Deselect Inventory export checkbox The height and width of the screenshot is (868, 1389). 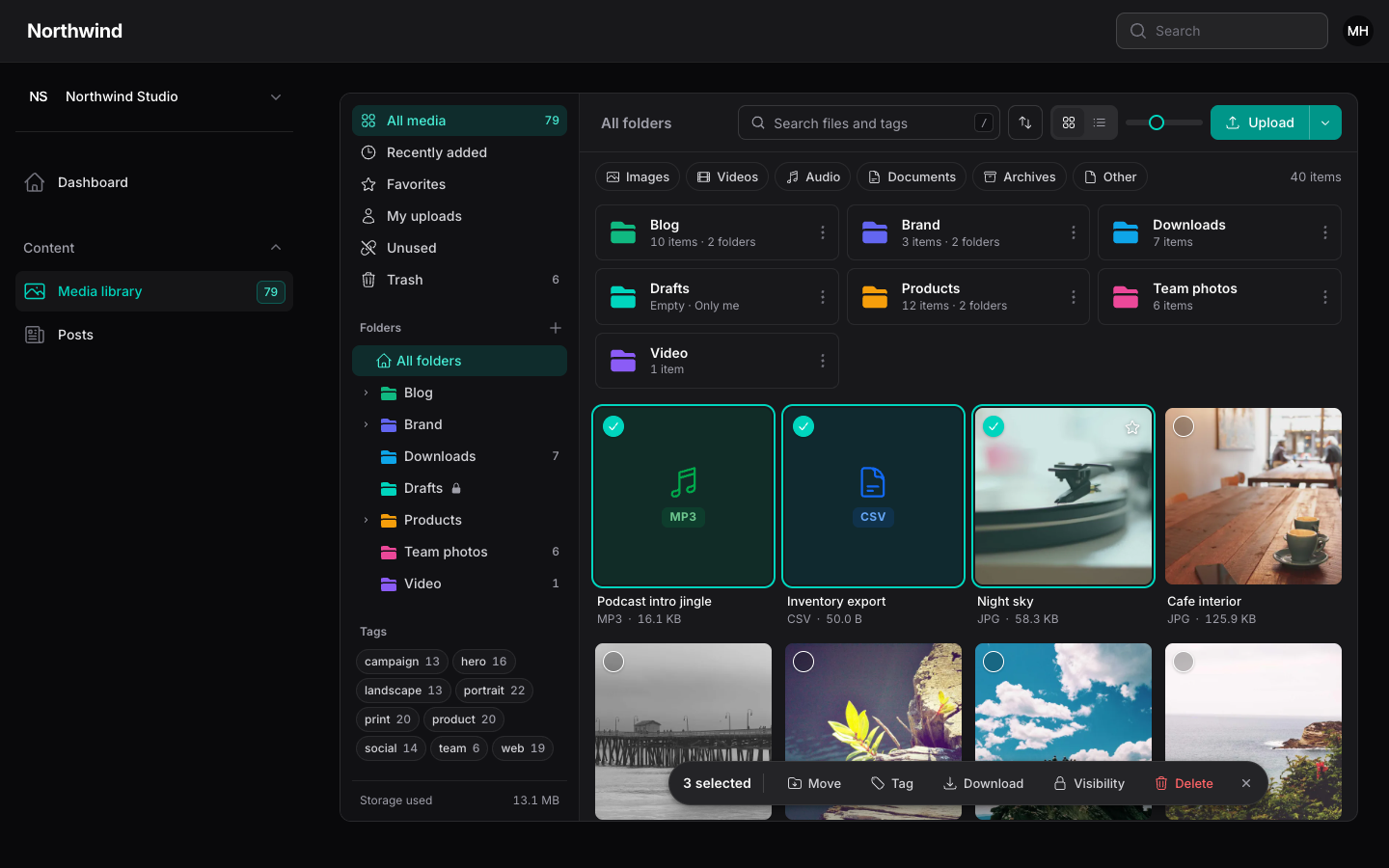803,426
